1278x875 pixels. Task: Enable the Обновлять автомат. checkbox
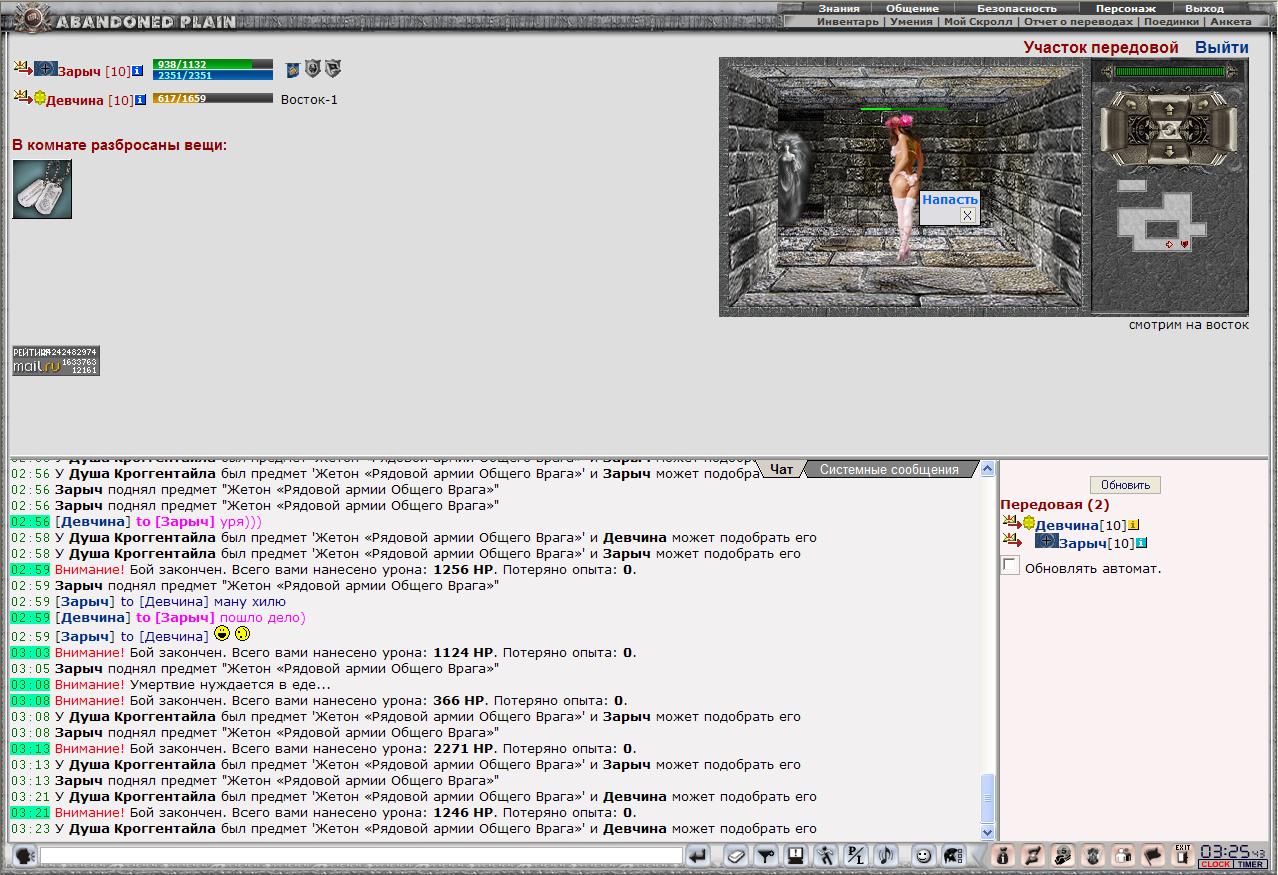[x=1011, y=566]
